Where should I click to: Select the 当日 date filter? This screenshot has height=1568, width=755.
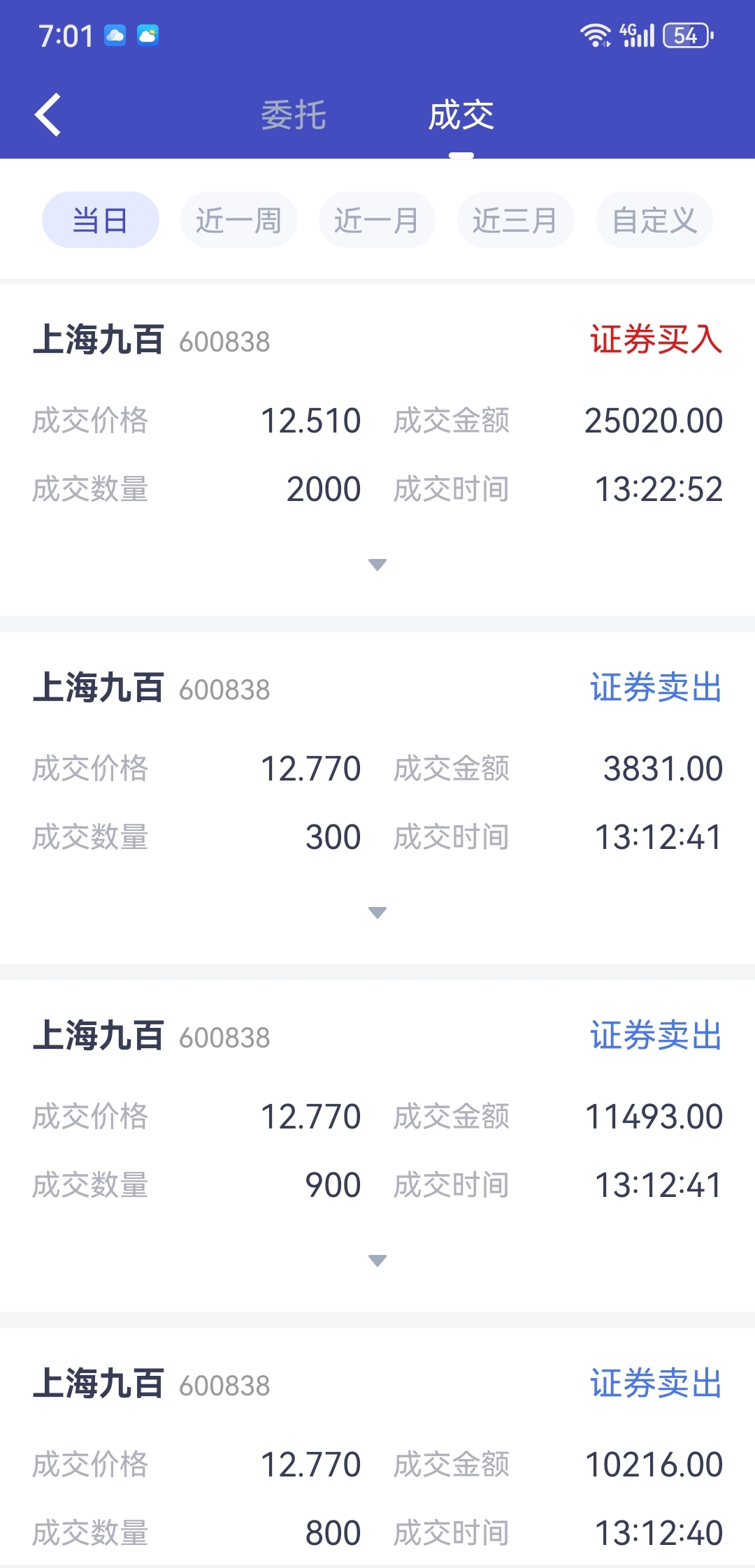[101, 220]
